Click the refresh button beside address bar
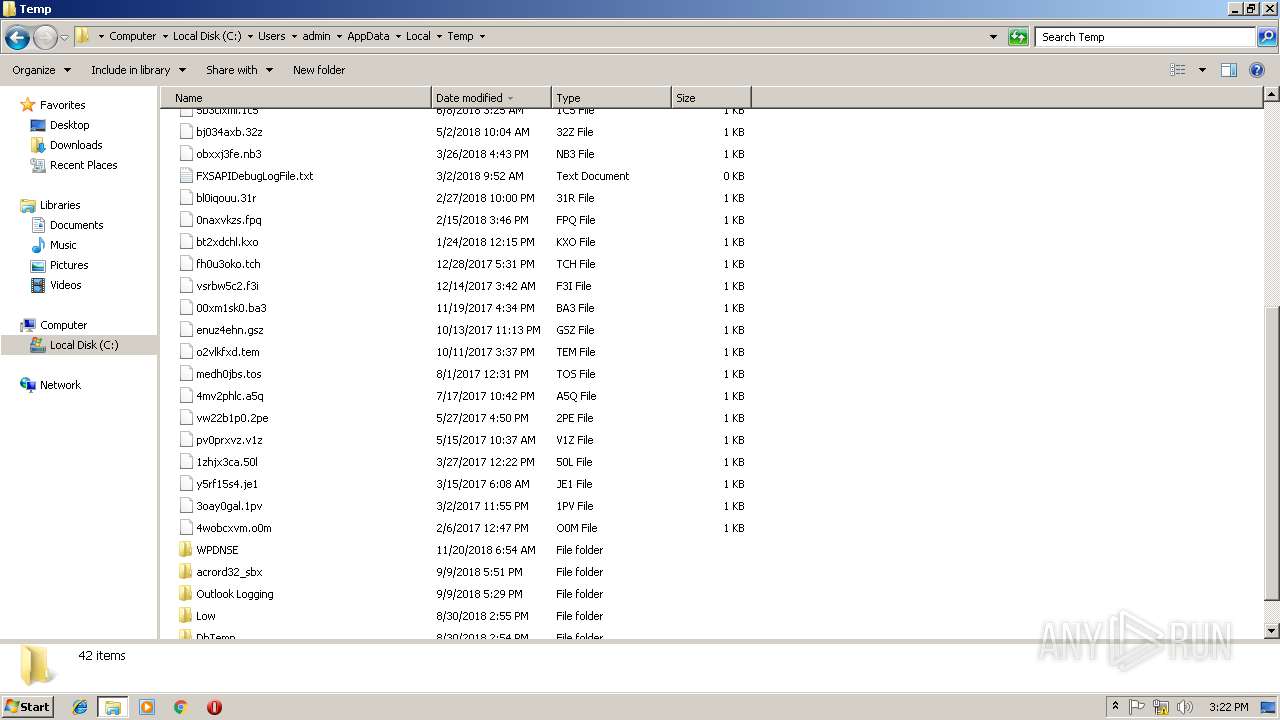This screenshot has height=720, width=1280. (x=1018, y=37)
